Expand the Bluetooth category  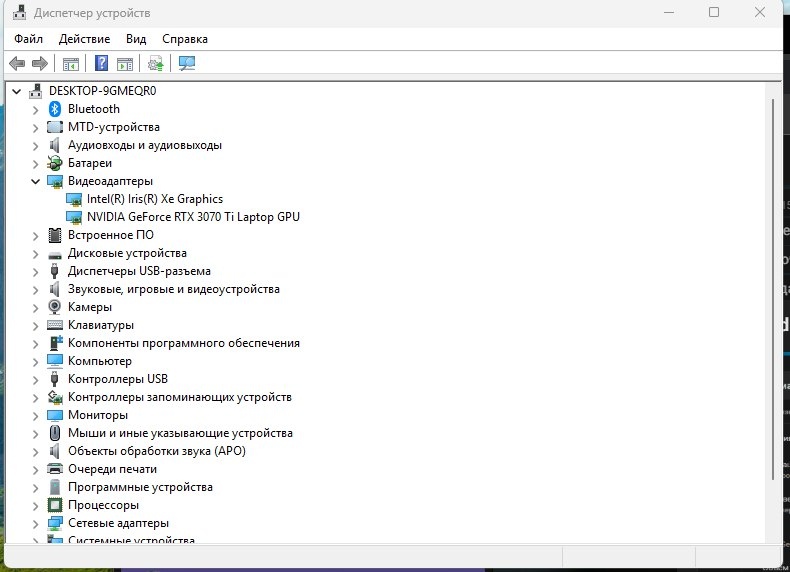[35, 109]
